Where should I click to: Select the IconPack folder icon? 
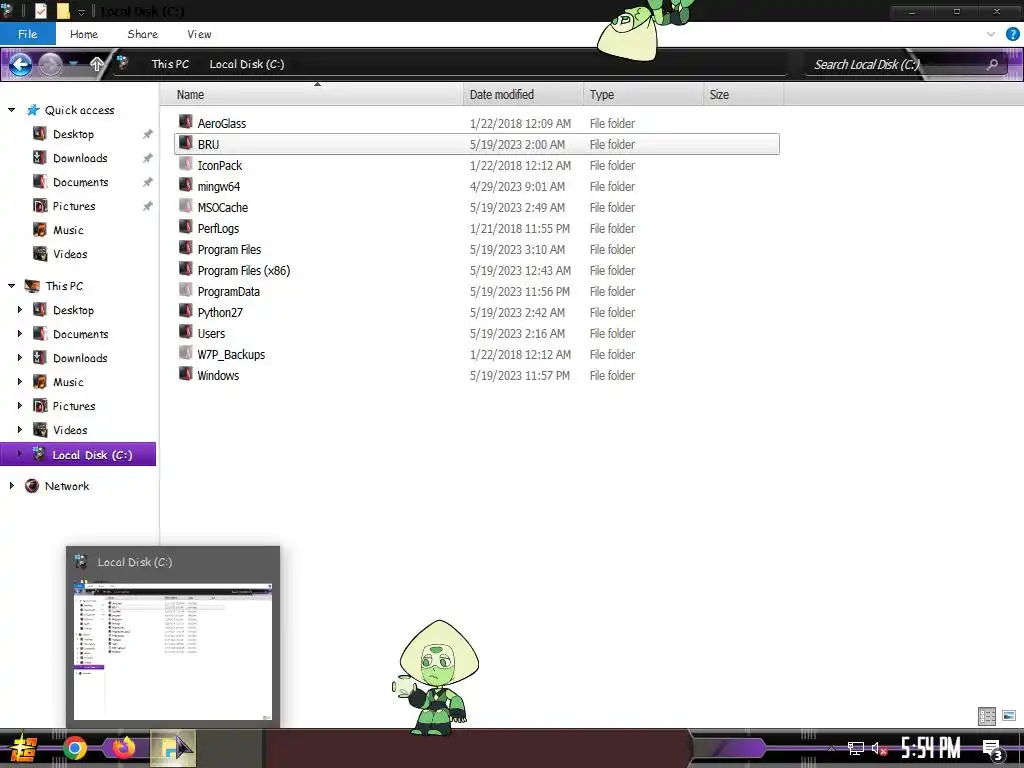185,164
